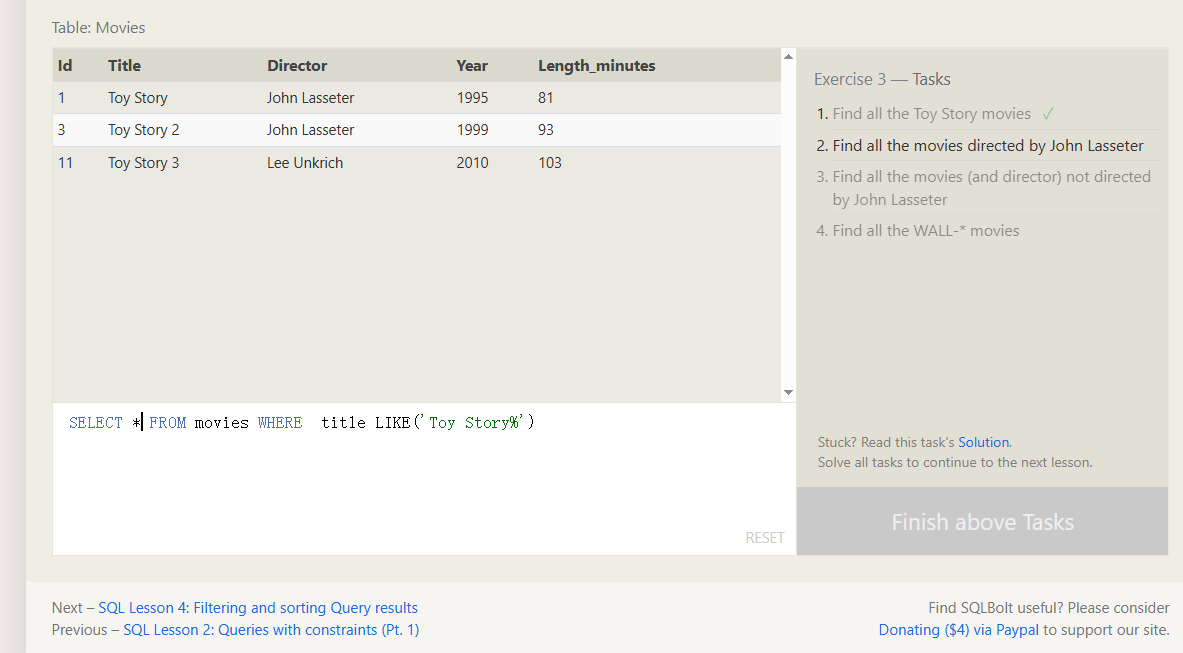Click the green checkmark beside task 1
The image size is (1183, 653).
pyautogui.click(x=1048, y=113)
